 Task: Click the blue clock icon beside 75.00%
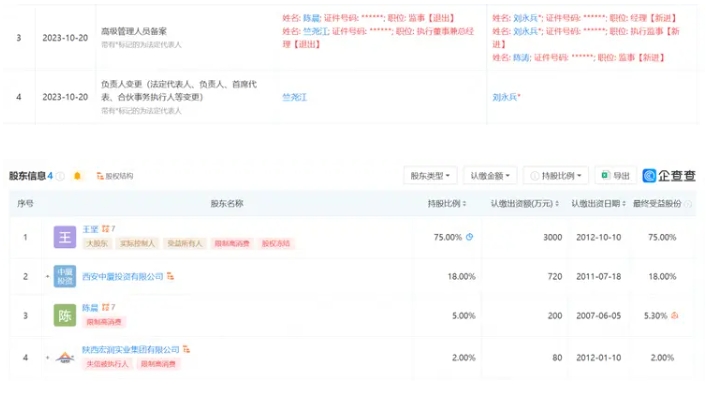click(x=469, y=237)
